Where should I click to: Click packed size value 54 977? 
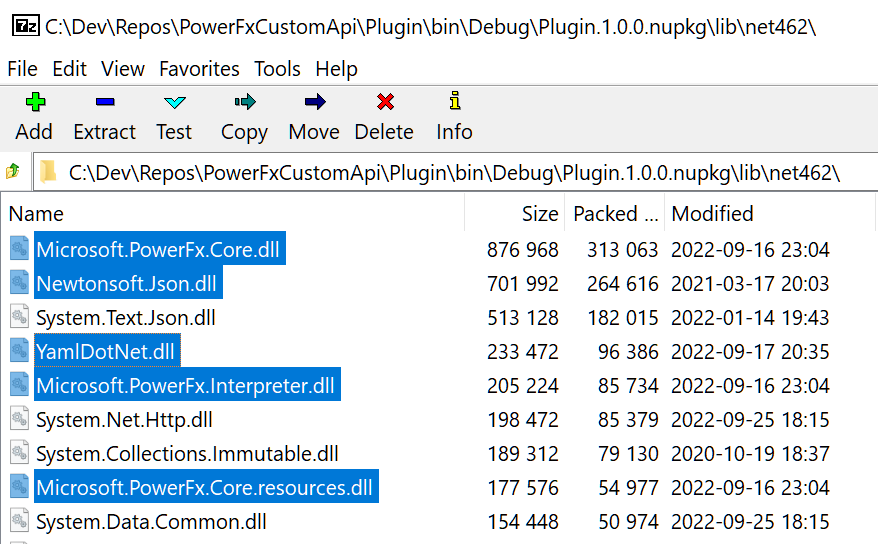tap(628, 487)
